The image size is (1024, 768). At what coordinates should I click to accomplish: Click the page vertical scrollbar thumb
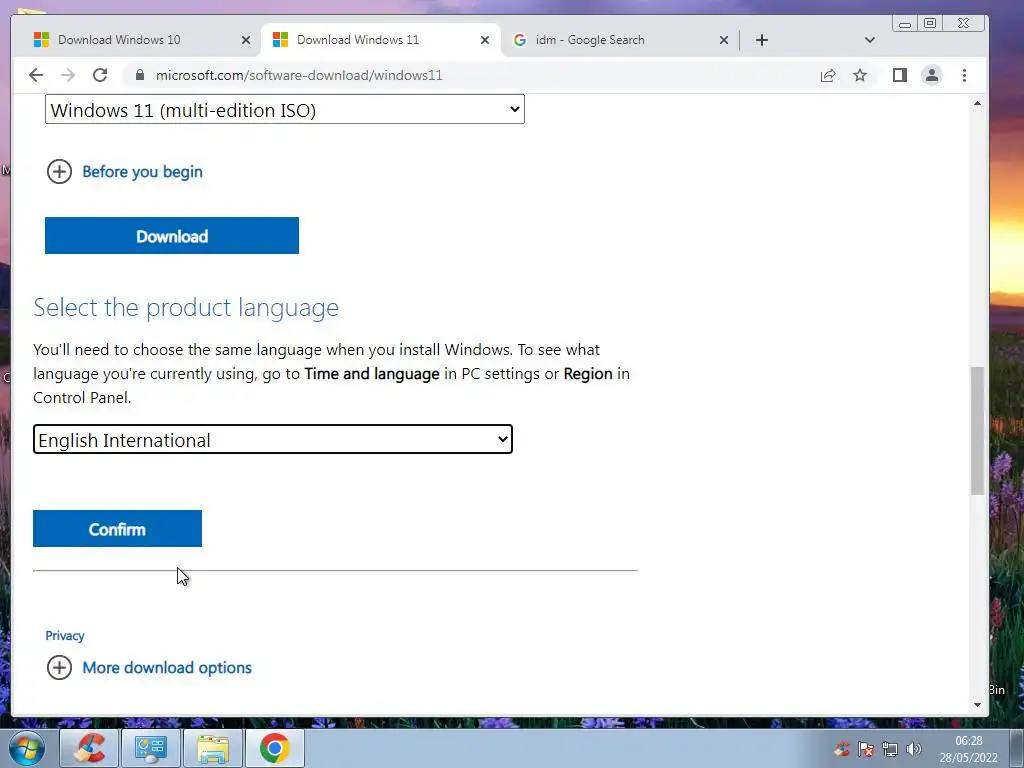tap(977, 430)
